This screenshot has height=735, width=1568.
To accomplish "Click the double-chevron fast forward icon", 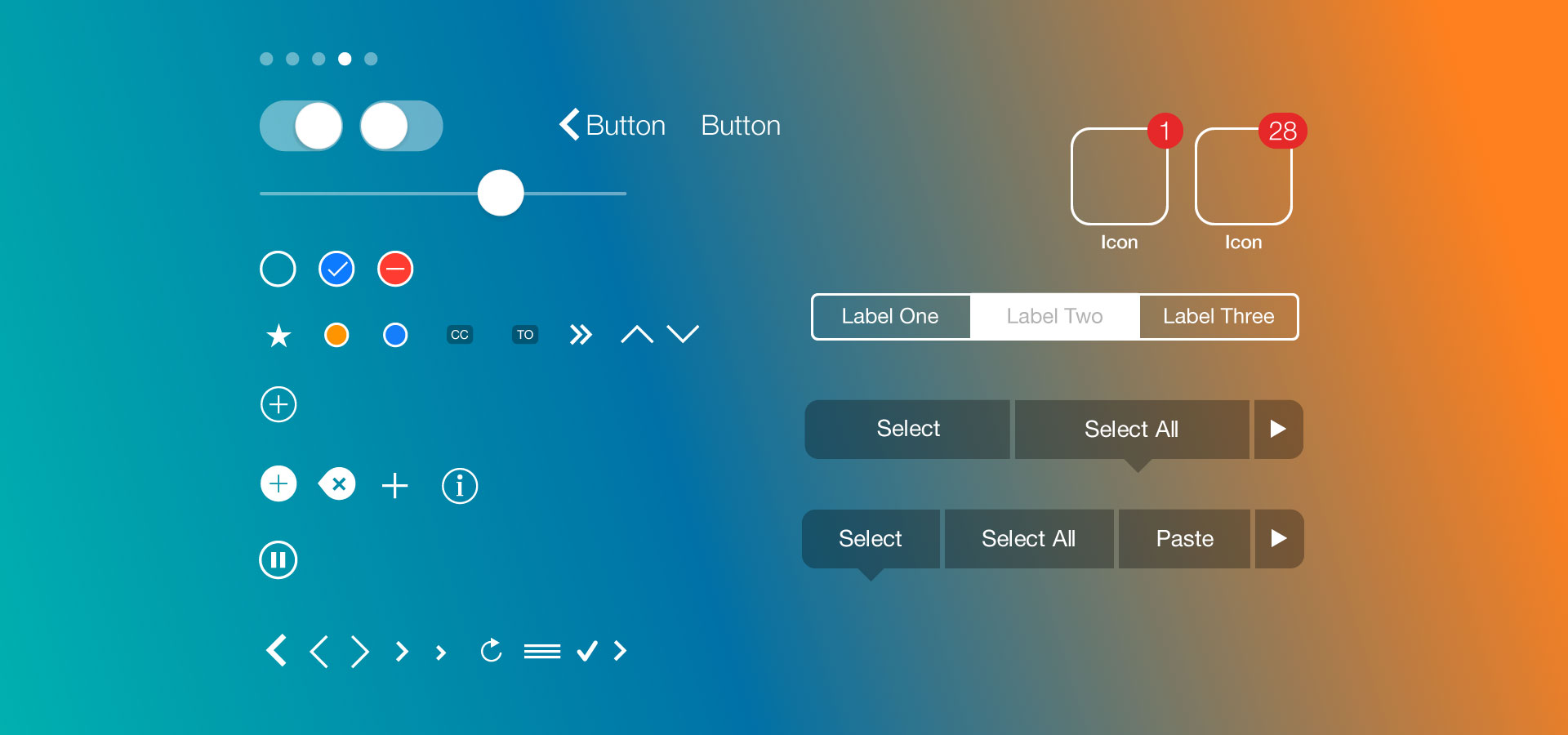I will tap(581, 334).
